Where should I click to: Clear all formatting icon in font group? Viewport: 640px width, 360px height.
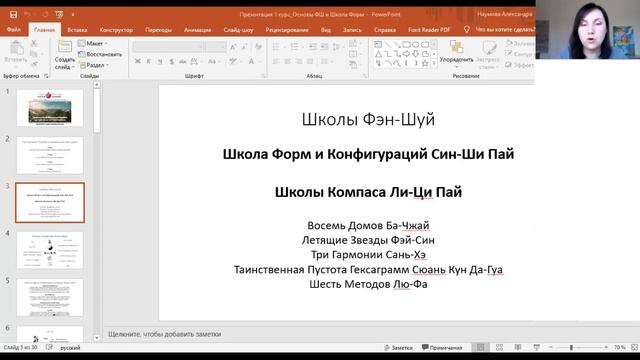pyautogui.click(x=258, y=47)
